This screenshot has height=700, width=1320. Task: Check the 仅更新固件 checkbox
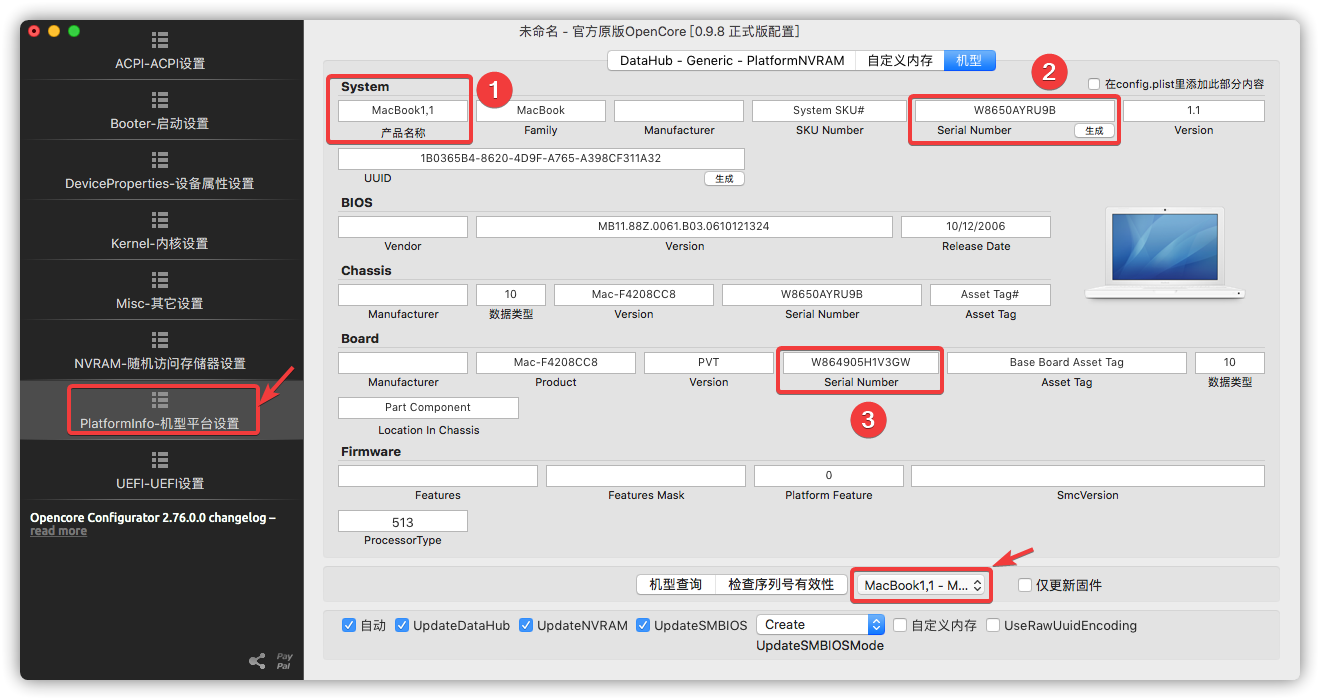[1024, 584]
